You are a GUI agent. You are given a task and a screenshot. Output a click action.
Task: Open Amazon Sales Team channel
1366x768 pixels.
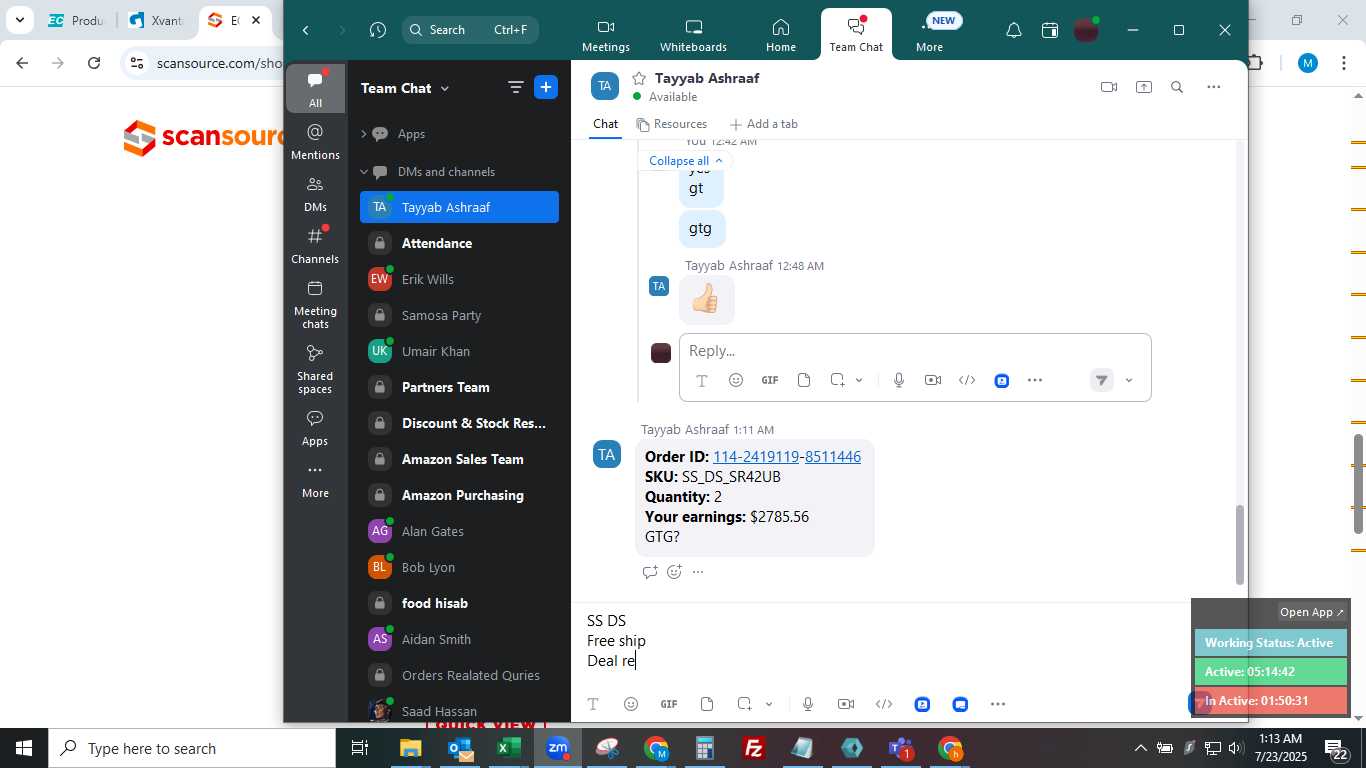459,459
